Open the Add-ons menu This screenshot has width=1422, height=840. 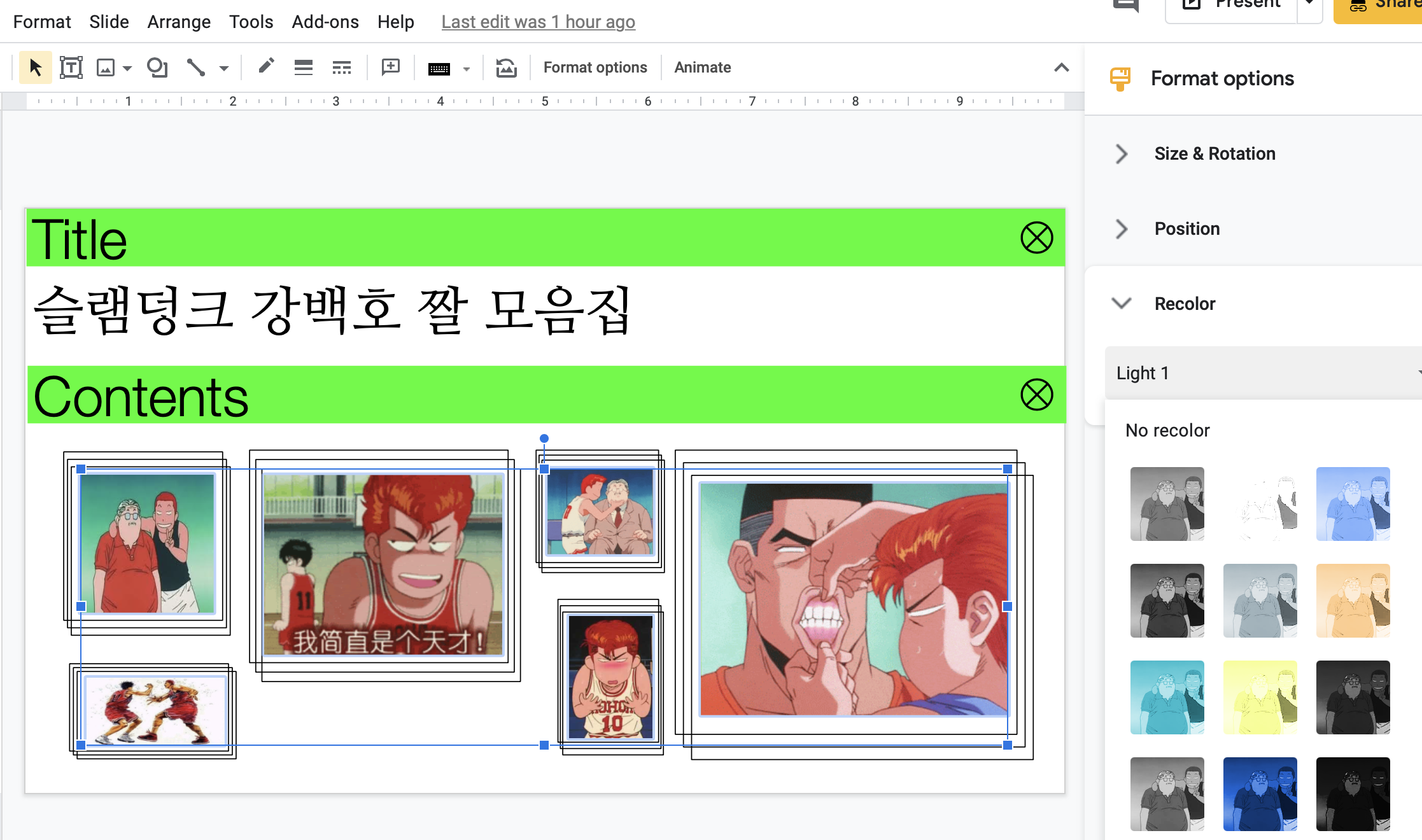(x=325, y=22)
